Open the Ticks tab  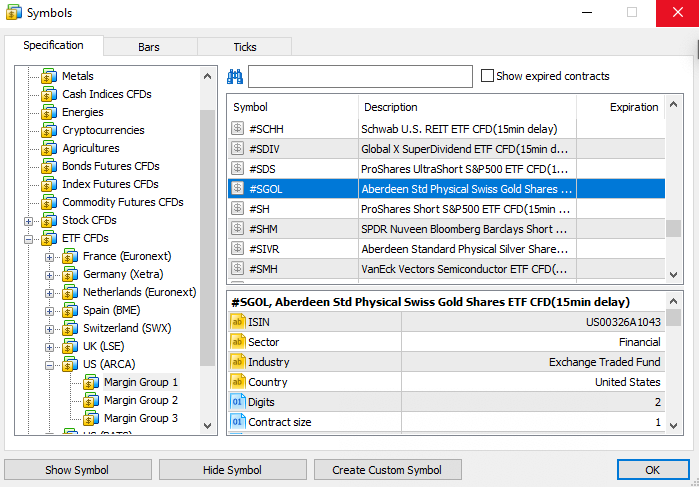click(245, 47)
